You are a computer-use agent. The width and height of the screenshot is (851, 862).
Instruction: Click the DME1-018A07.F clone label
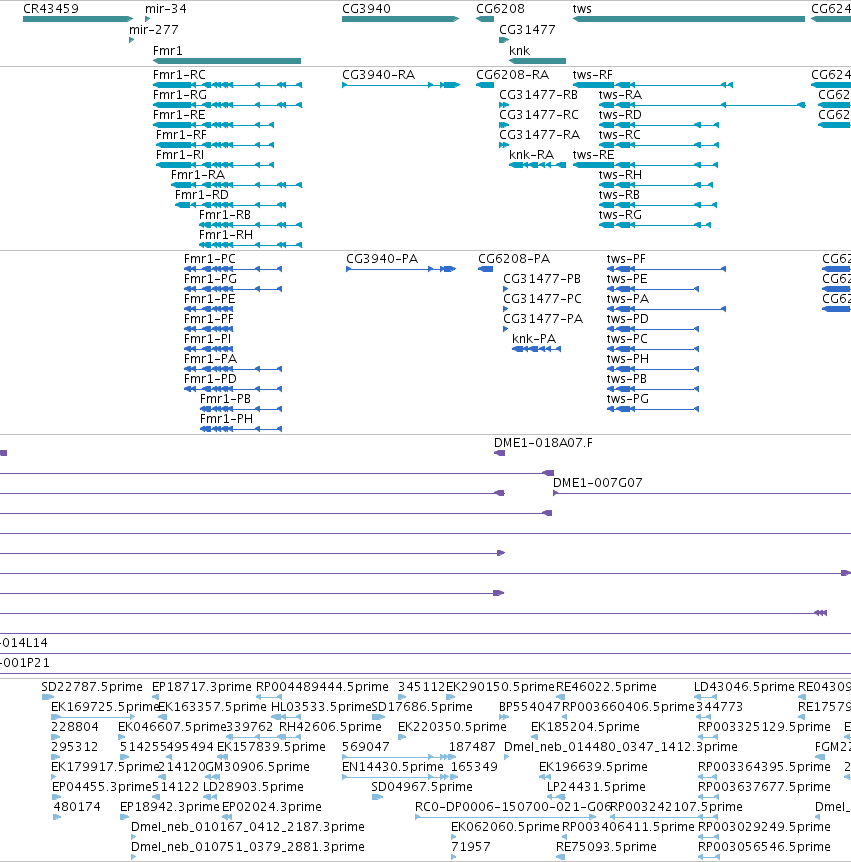pyautogui.click(x=543, y=443)
